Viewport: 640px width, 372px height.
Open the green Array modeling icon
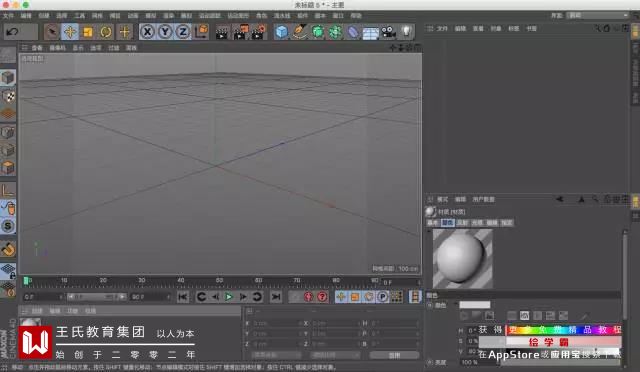coord(336,32)
